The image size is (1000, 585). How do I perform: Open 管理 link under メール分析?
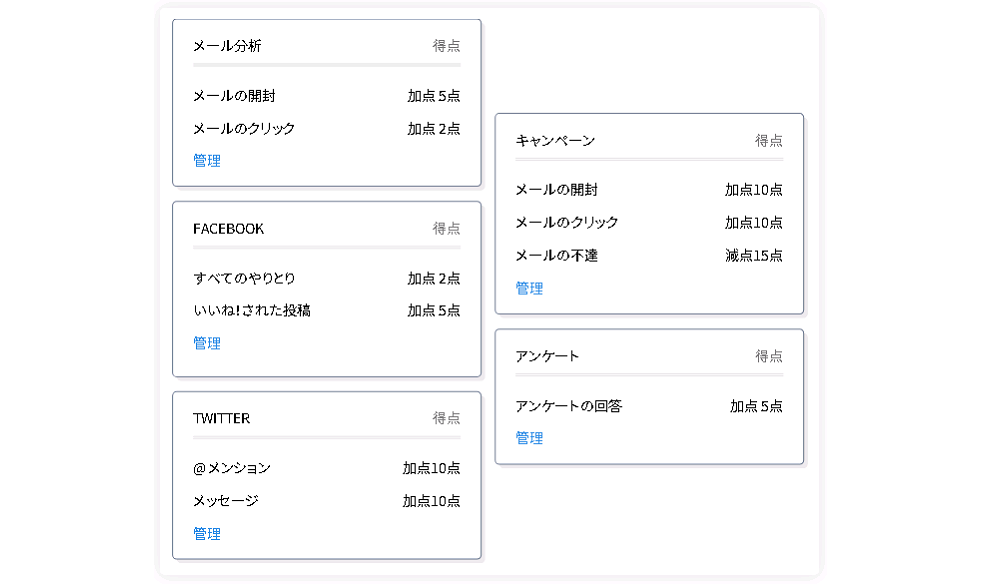(207, 161)
